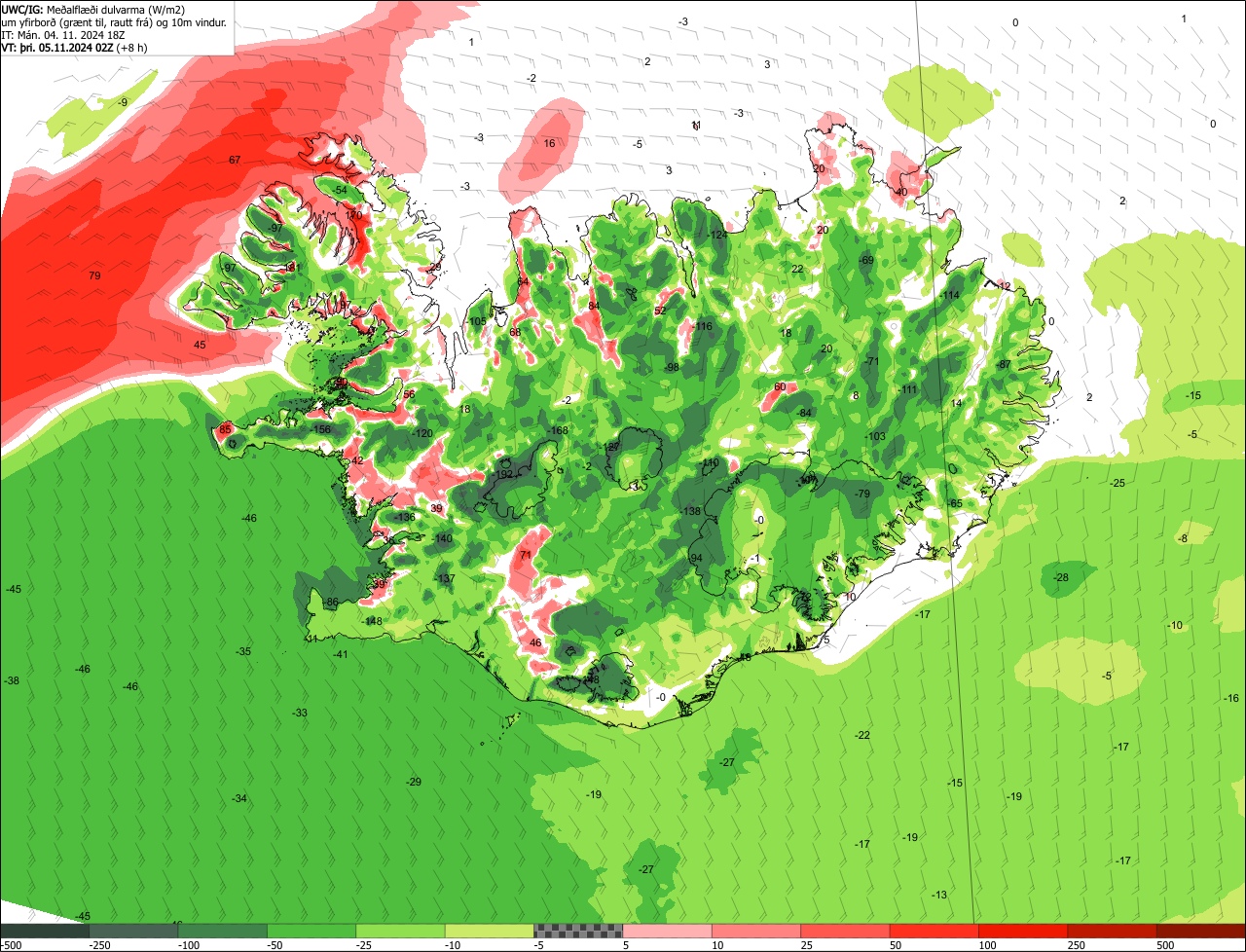Click the valid time 'VT: Þri. 05.11.2024 02Z'
1246x952 pixels.
tap(56, 47)
